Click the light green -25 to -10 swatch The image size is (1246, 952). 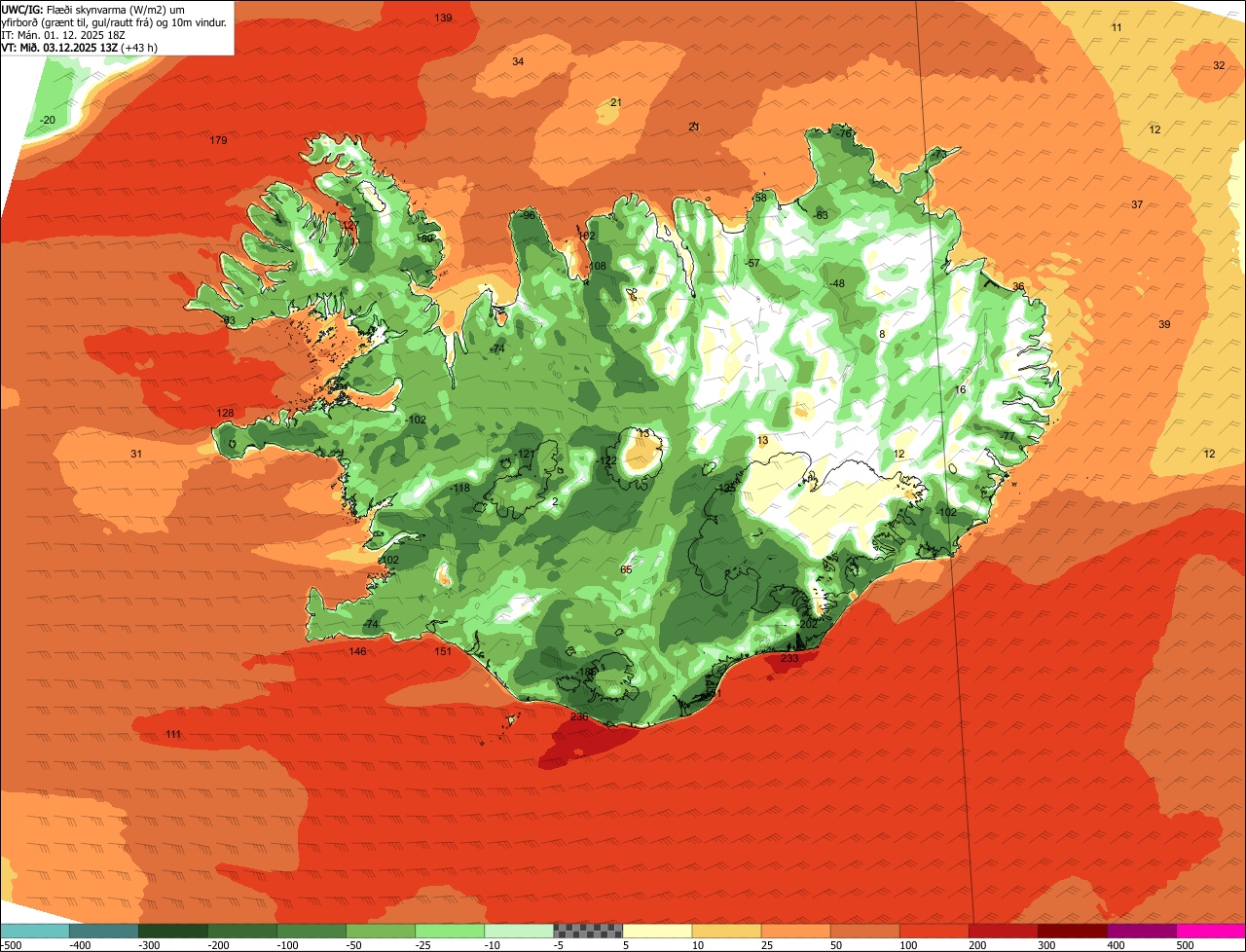click(x=450, y=931)
